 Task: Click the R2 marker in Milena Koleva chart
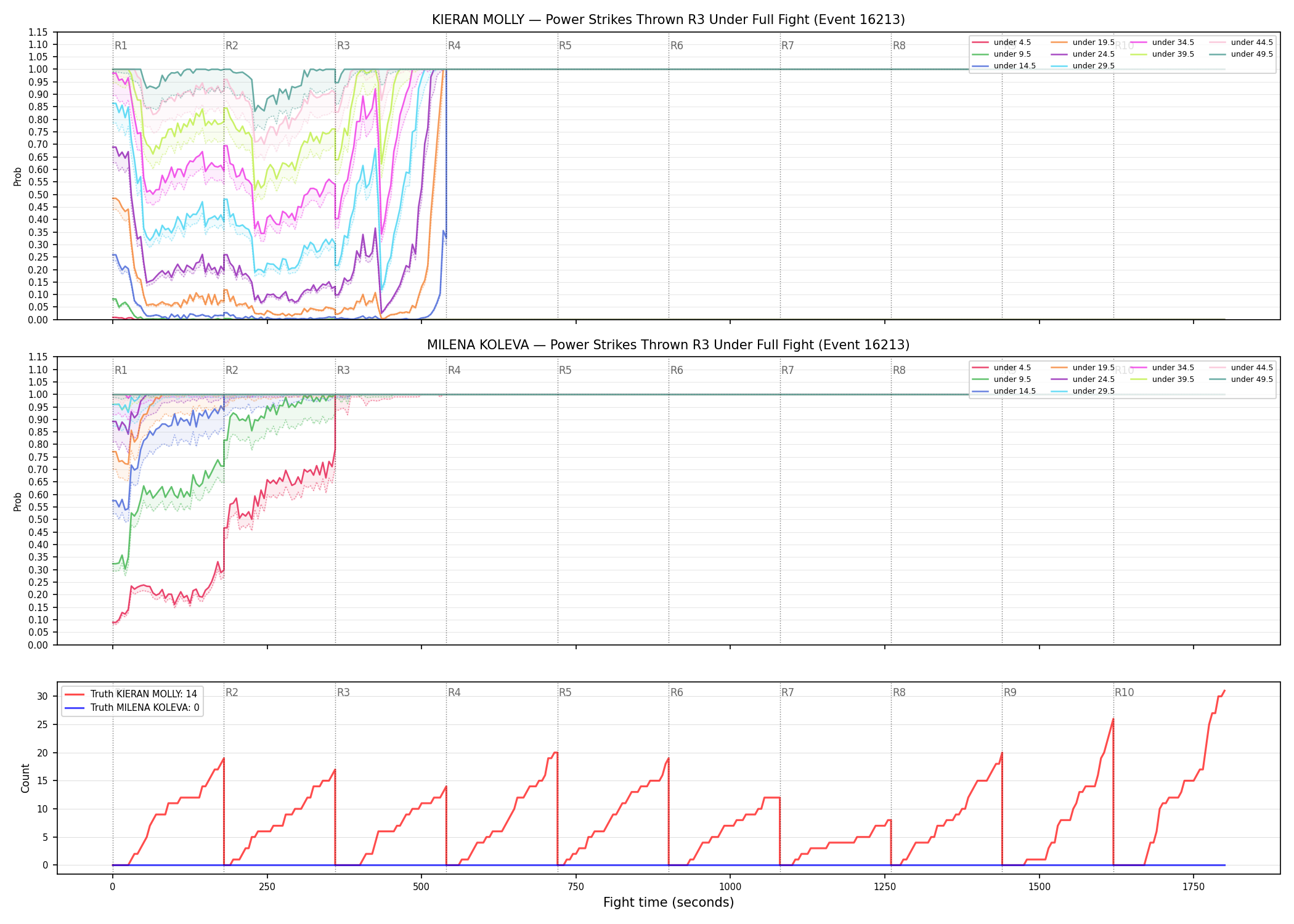point(232,370)
